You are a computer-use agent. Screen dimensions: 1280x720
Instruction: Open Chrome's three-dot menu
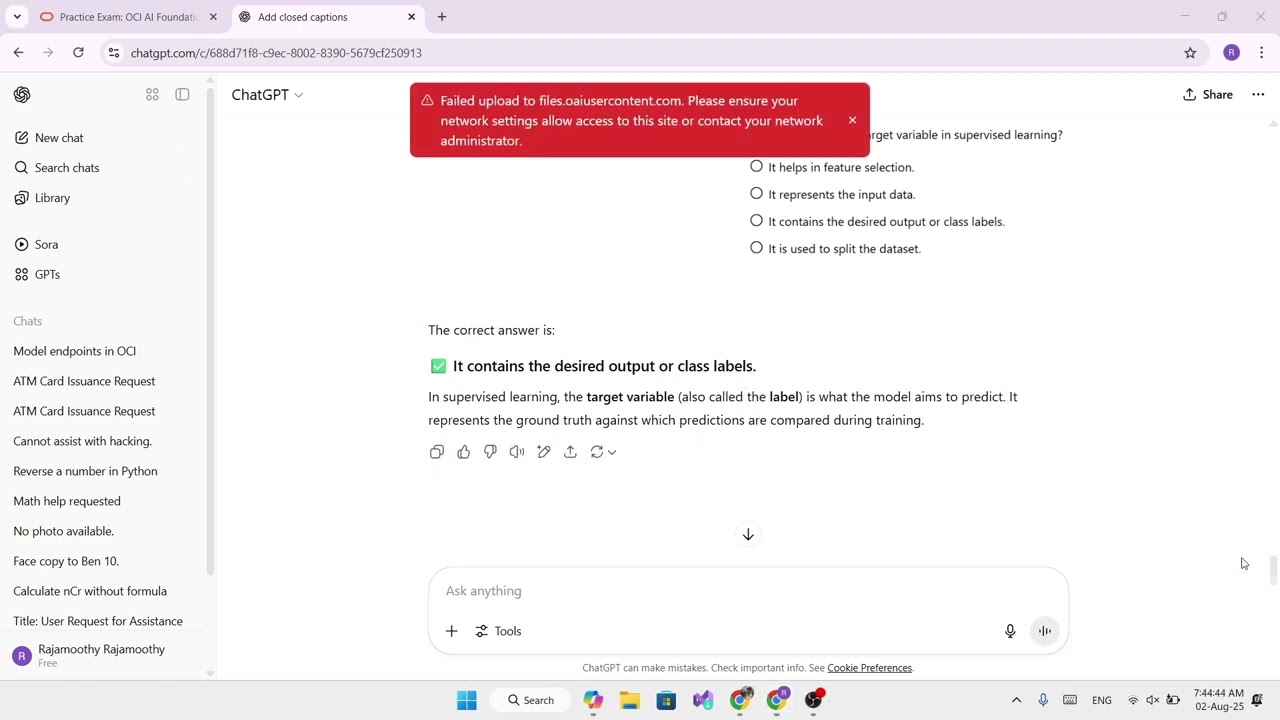point(1262,53)
